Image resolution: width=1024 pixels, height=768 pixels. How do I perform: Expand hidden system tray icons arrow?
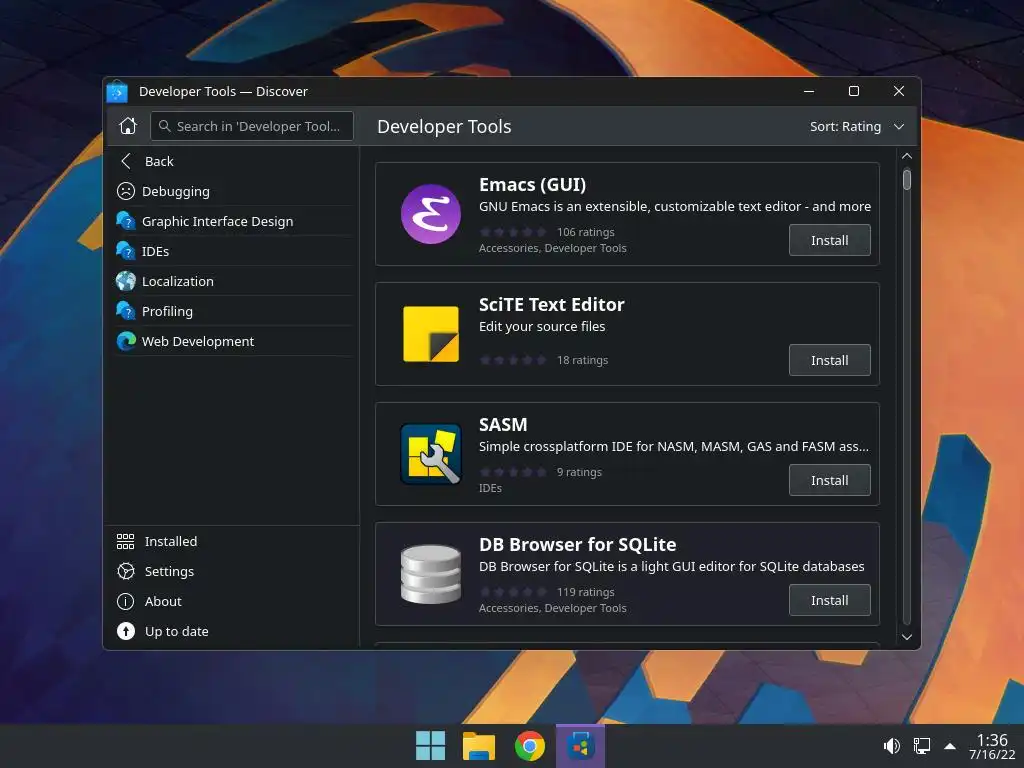[950, 746]
